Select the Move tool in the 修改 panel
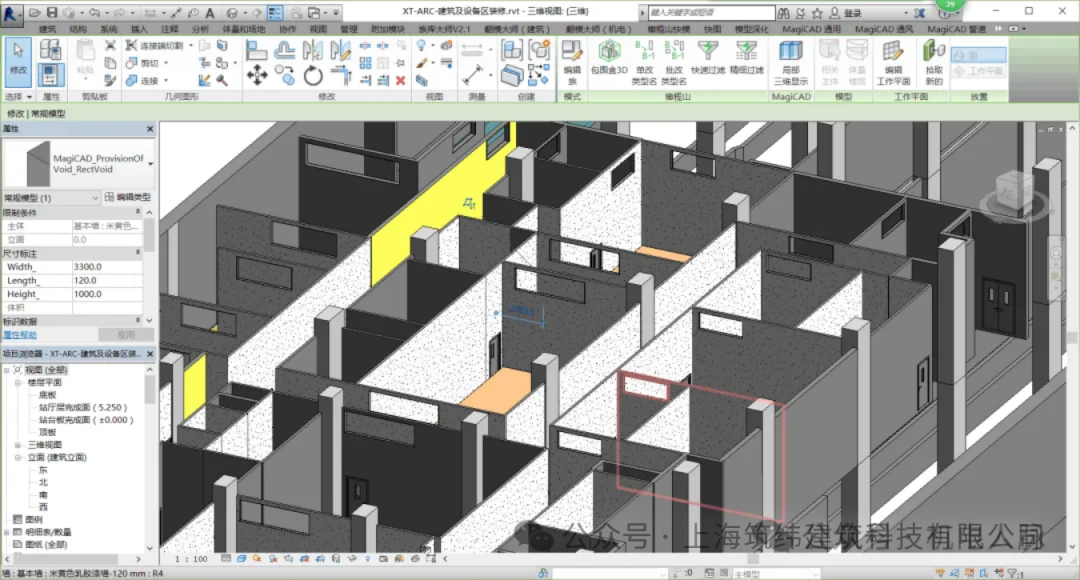The height and width of the screenshot is (580, 1080). (257, 75)
